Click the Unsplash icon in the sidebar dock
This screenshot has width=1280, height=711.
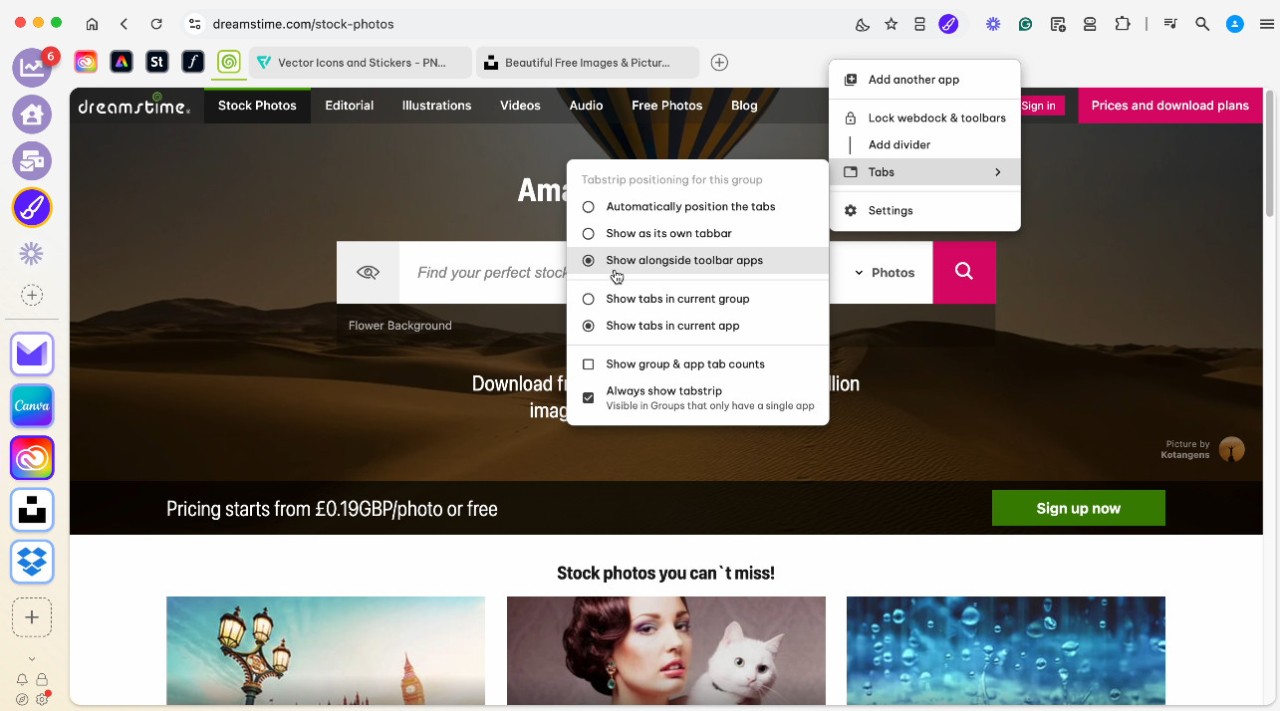pyautogui.click(x=32, y=509)
